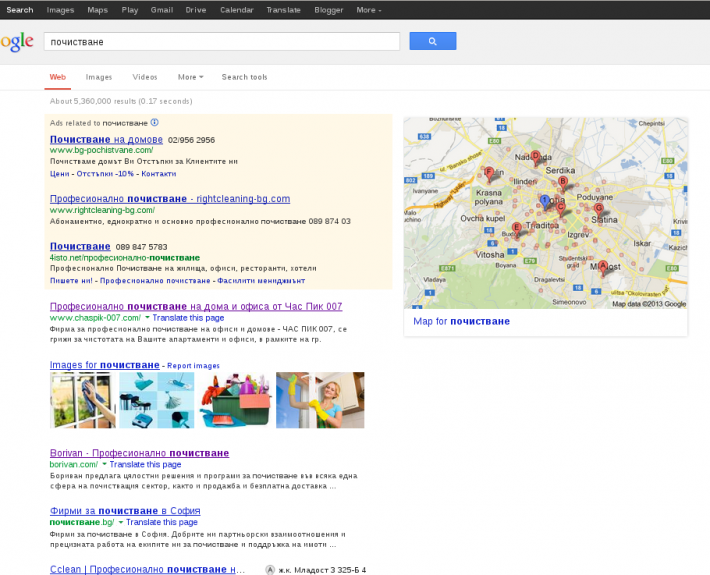The width and height of the screenshot is (710, 575).
Task: Open the arrow next to почистване.bg URL
Action: (x=121, y=522)
